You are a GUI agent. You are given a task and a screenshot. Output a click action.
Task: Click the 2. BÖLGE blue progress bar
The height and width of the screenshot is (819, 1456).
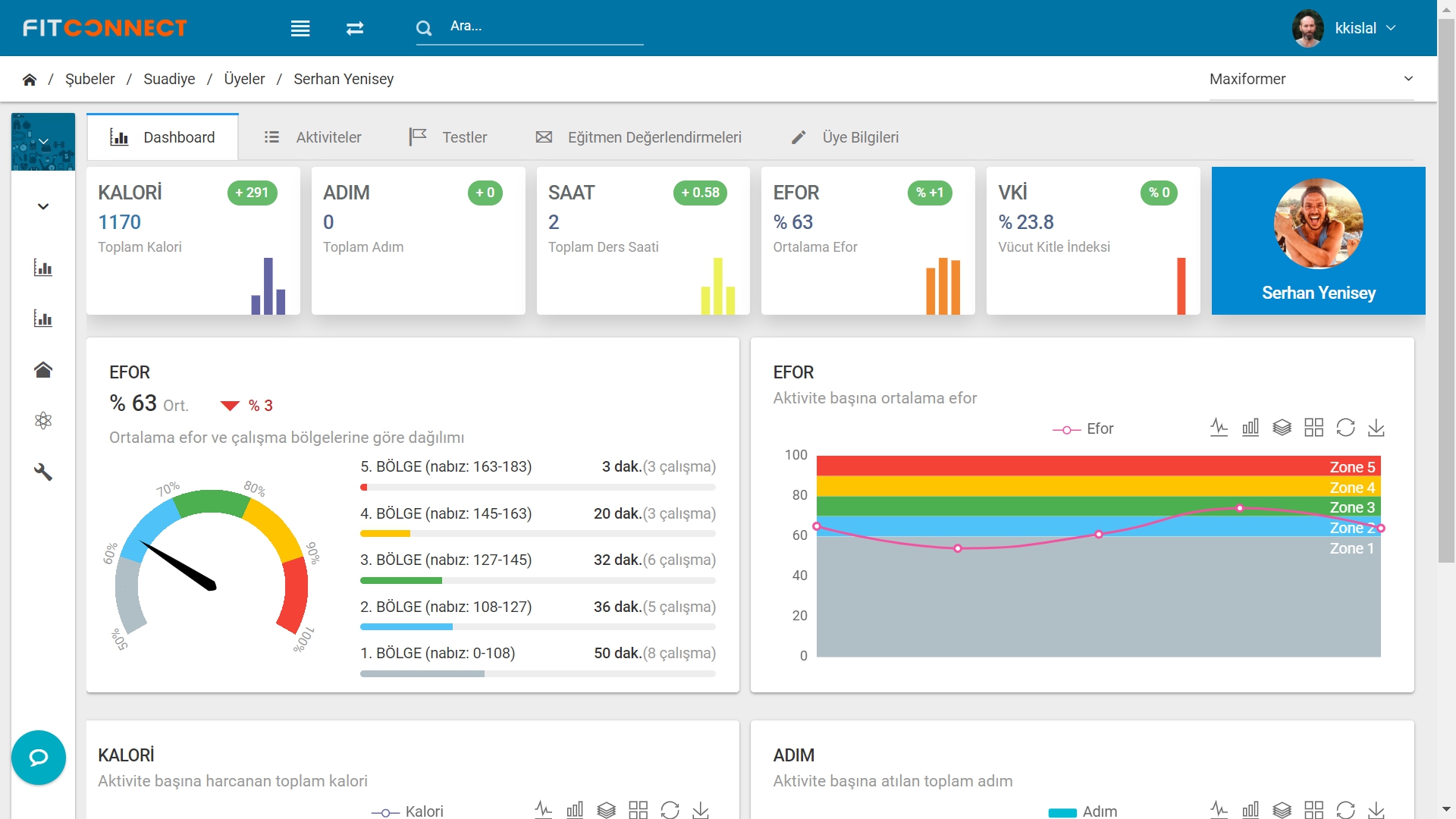click(x=538, y=627)
